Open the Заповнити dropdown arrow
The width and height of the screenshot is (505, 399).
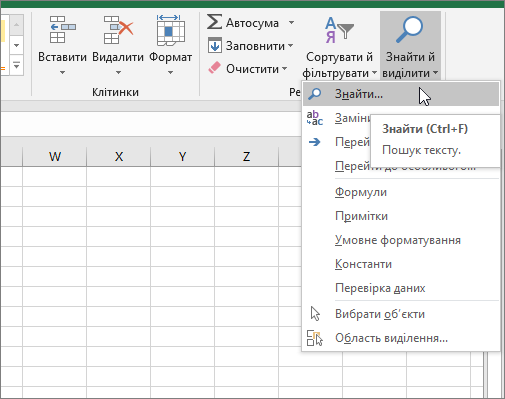click(x=290, y=45)
